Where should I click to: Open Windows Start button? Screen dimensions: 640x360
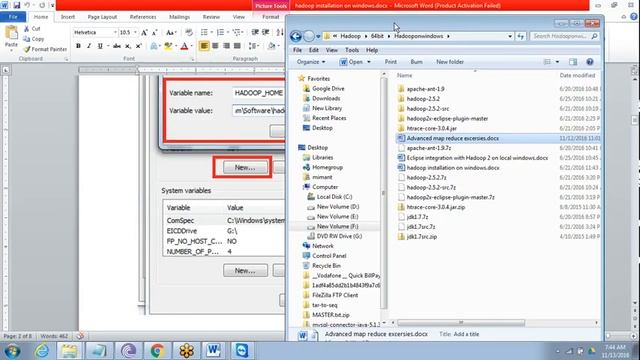(x=12, y=351)
